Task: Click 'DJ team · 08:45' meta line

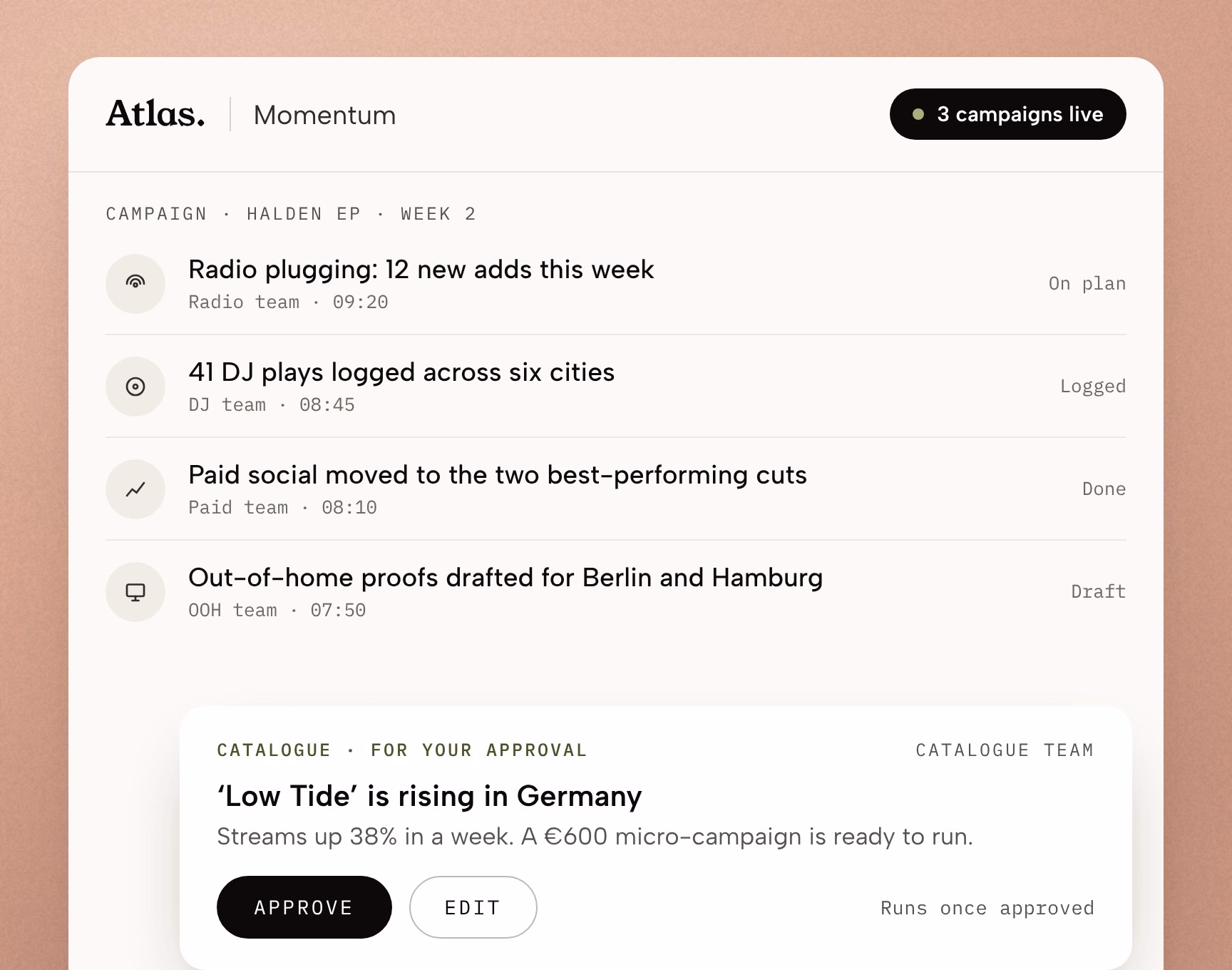Action: pos(272,404)
